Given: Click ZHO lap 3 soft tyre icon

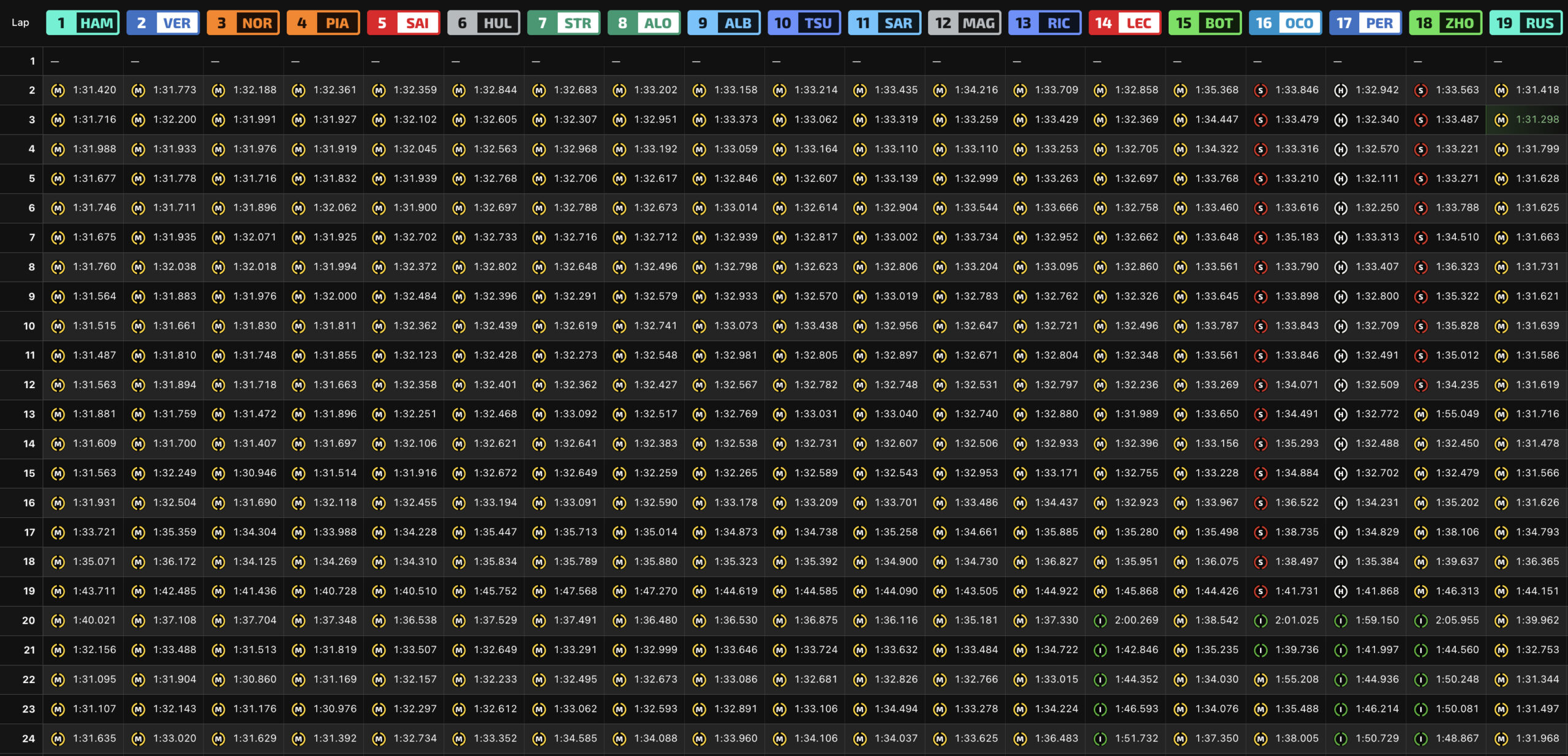Looking at the screenshot, I should coord(1420,120).
